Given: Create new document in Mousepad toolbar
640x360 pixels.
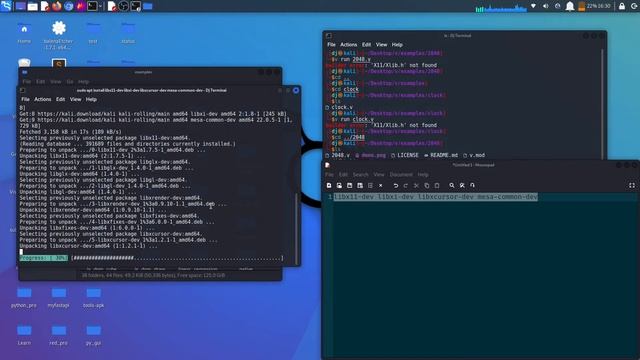Looking at the screenshot, I should pos(329,185).
